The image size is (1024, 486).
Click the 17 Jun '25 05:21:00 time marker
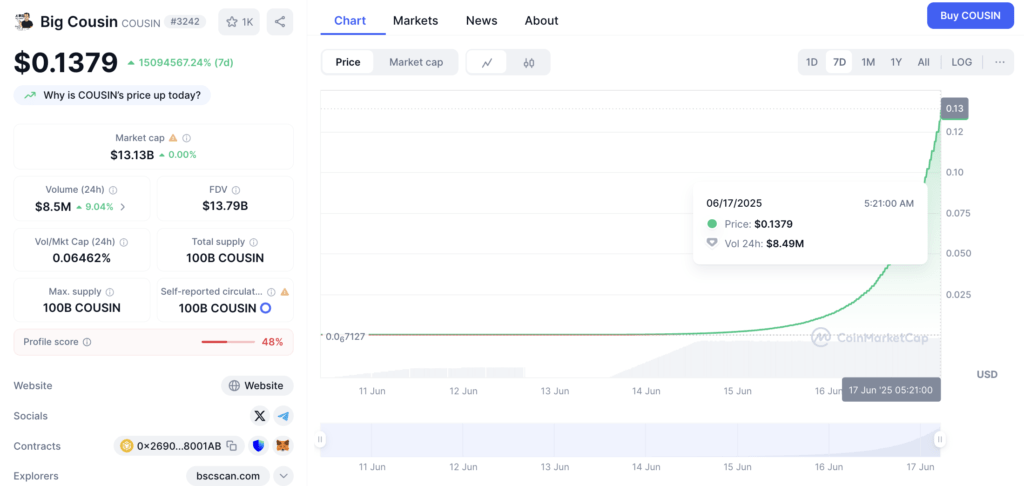[x=891, y=389]
